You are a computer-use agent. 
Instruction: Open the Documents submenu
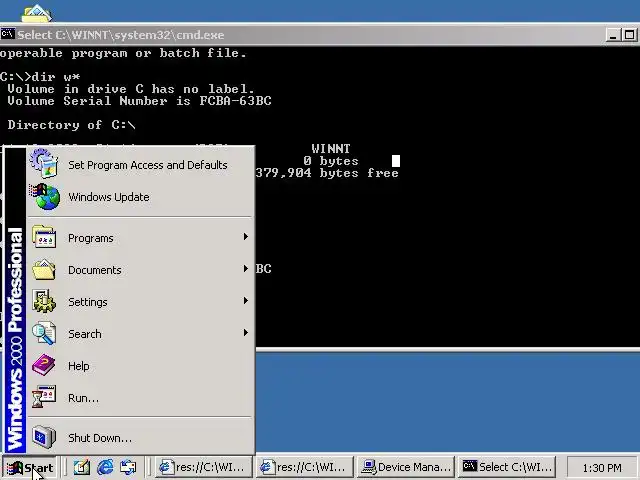coord(141,270)
